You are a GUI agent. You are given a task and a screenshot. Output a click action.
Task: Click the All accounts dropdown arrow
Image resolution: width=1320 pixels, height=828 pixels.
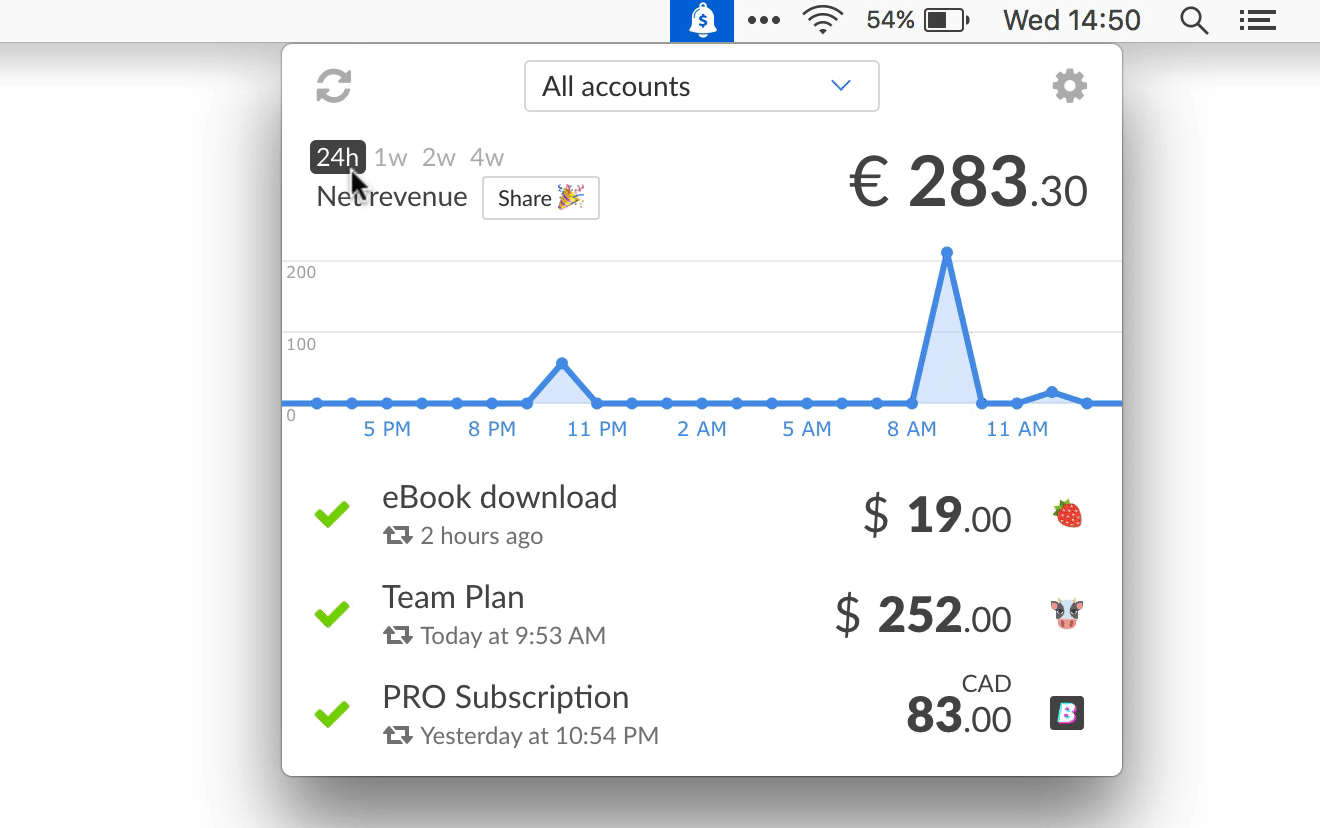(841, 86)
